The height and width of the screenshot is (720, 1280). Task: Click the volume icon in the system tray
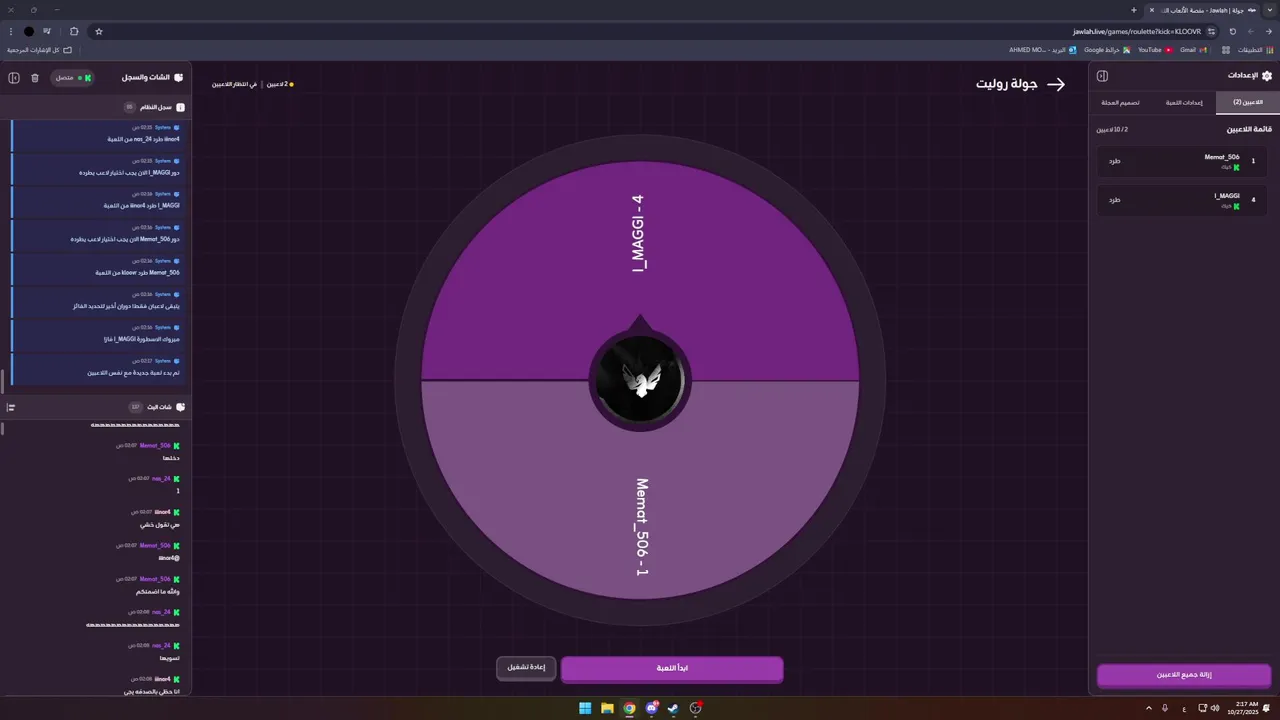1215,708
